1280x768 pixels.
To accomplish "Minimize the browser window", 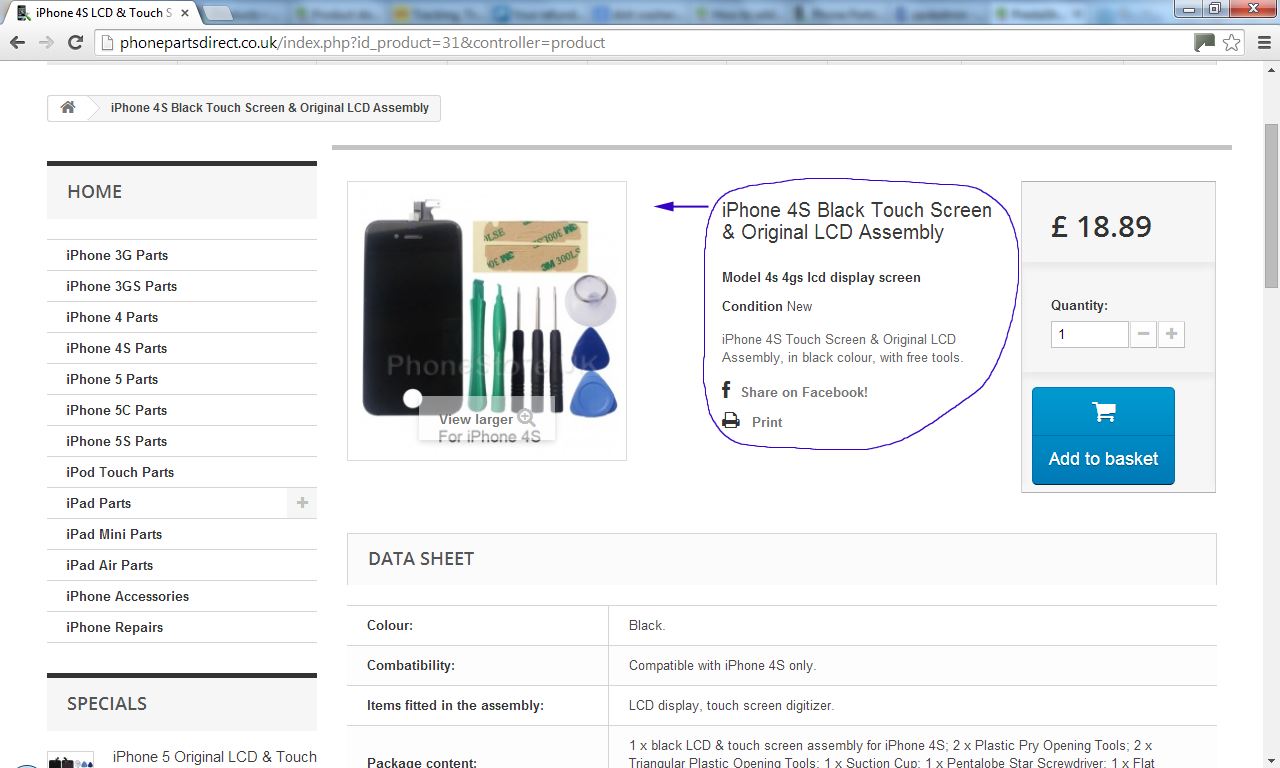I will click(1187, 8).
